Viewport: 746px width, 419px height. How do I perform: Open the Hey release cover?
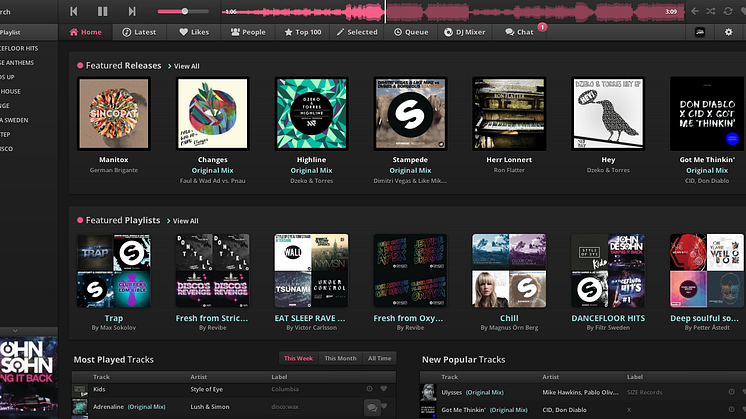(608, 114)
